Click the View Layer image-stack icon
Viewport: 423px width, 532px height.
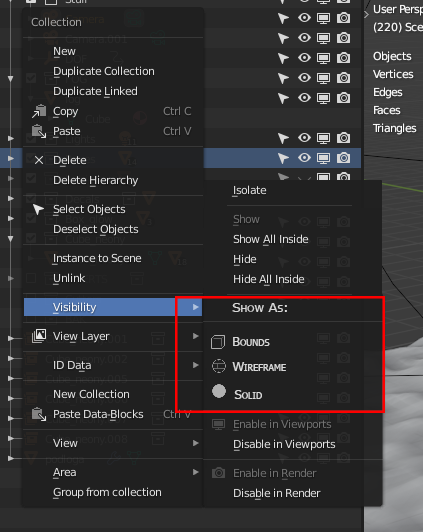39,336
